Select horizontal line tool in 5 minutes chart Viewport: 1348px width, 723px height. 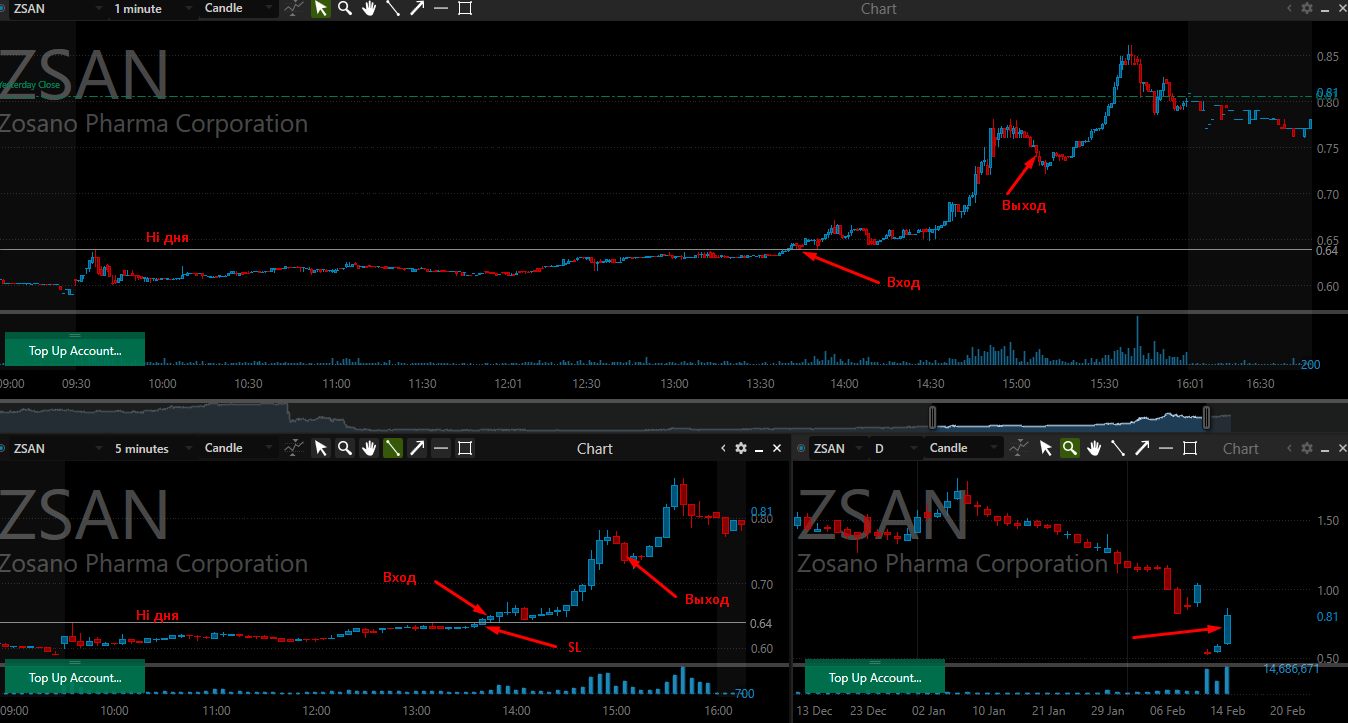[441, 448]
